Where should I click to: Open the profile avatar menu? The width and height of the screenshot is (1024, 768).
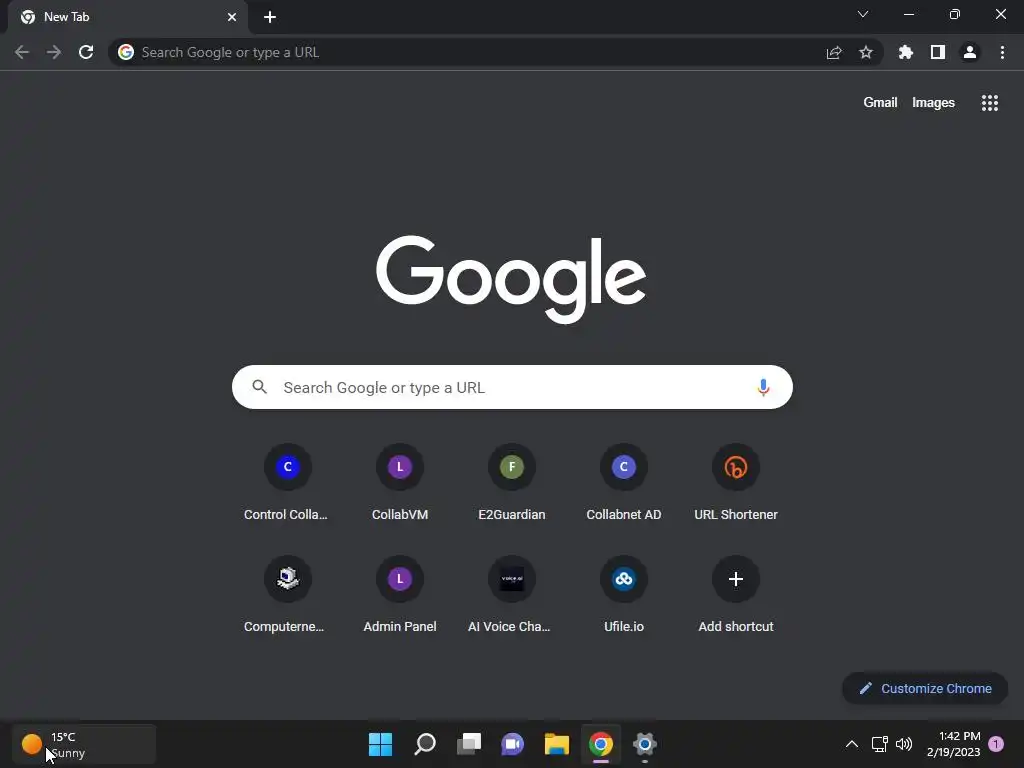pos(970,52)
